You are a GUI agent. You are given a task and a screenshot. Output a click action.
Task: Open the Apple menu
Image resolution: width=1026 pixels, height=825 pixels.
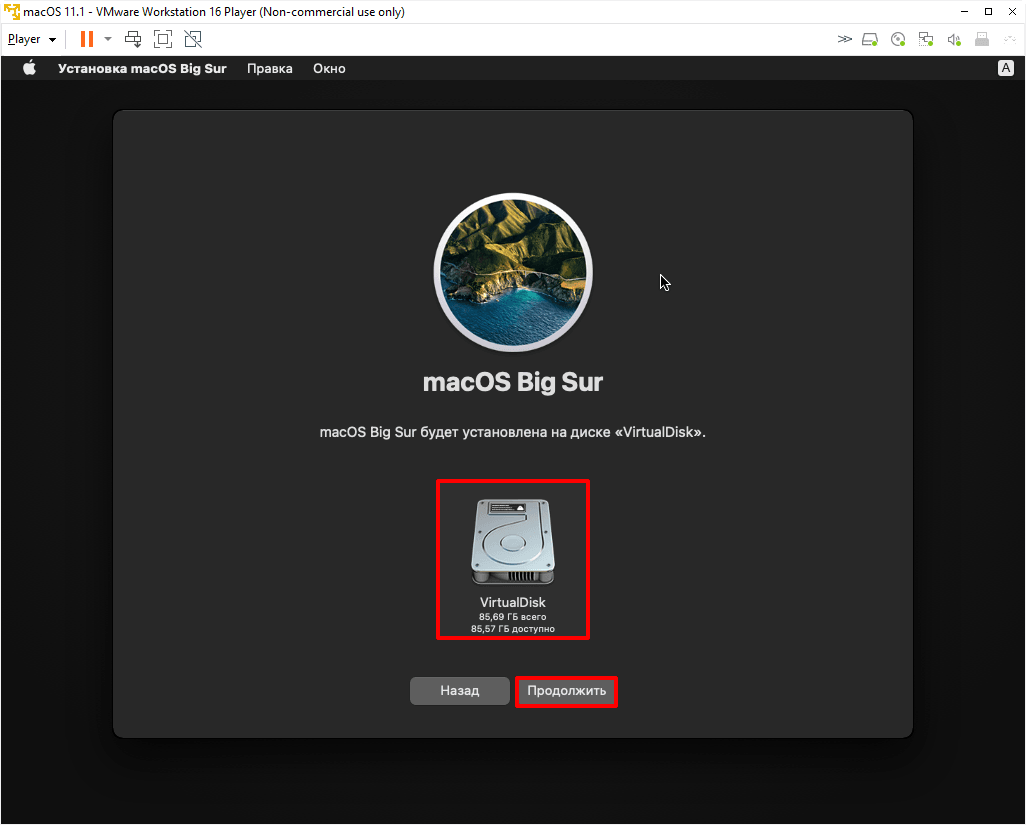pos(29,68)
